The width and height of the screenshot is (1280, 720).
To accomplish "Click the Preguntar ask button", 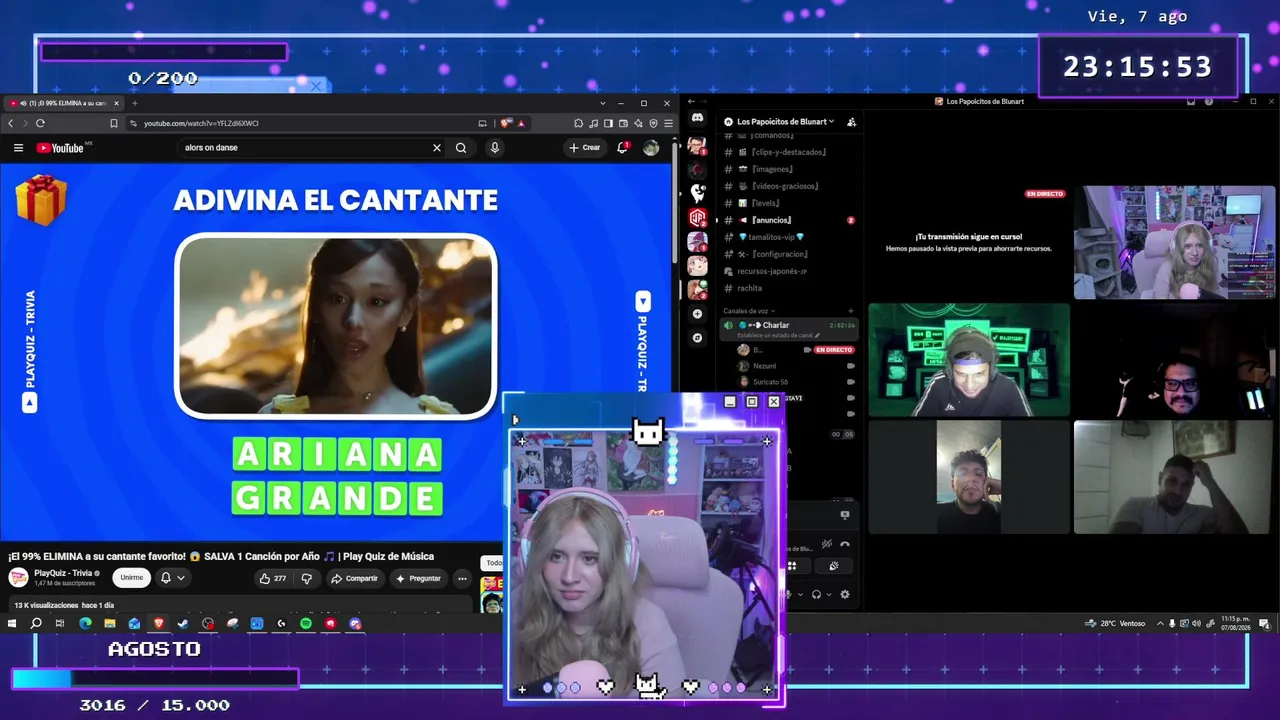I will (418, 578).
